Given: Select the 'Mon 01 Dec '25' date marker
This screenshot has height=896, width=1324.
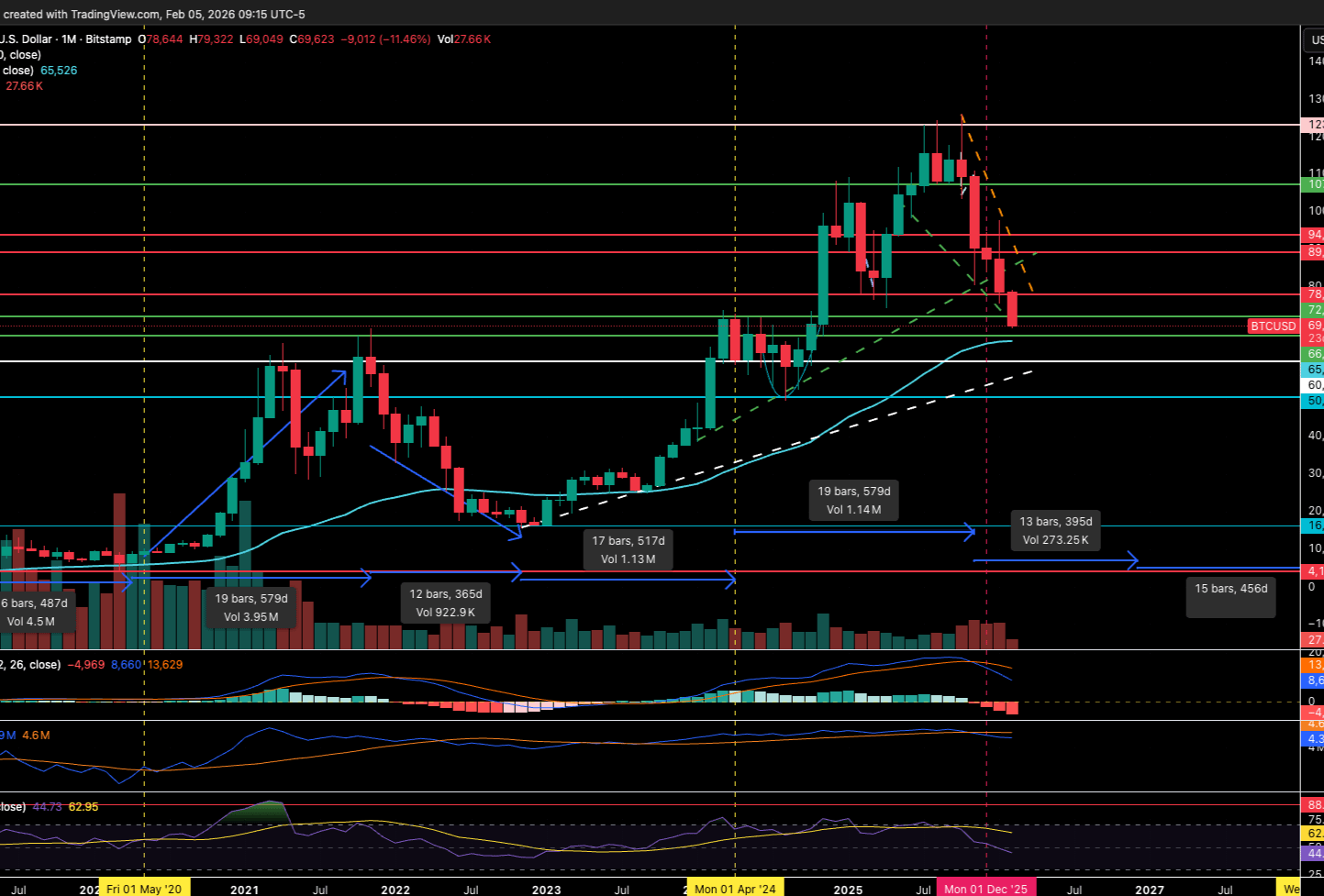Looking at the screenshot, I should click(985, 889).
